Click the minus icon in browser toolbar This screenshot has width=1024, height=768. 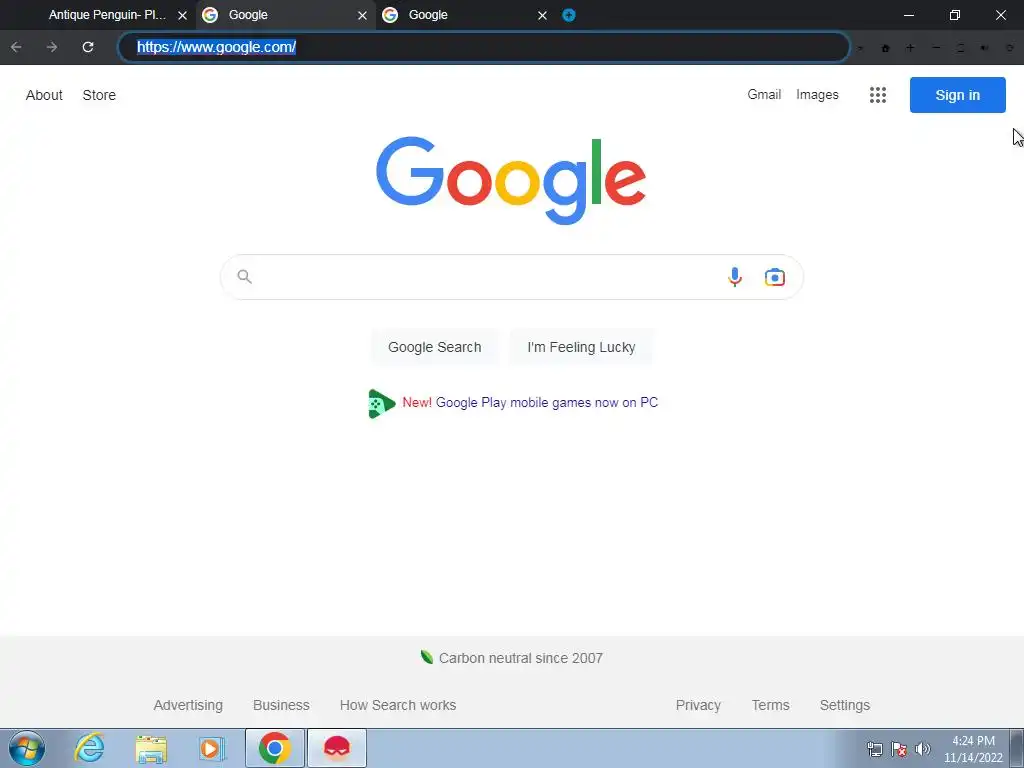[x=936, y=48]
